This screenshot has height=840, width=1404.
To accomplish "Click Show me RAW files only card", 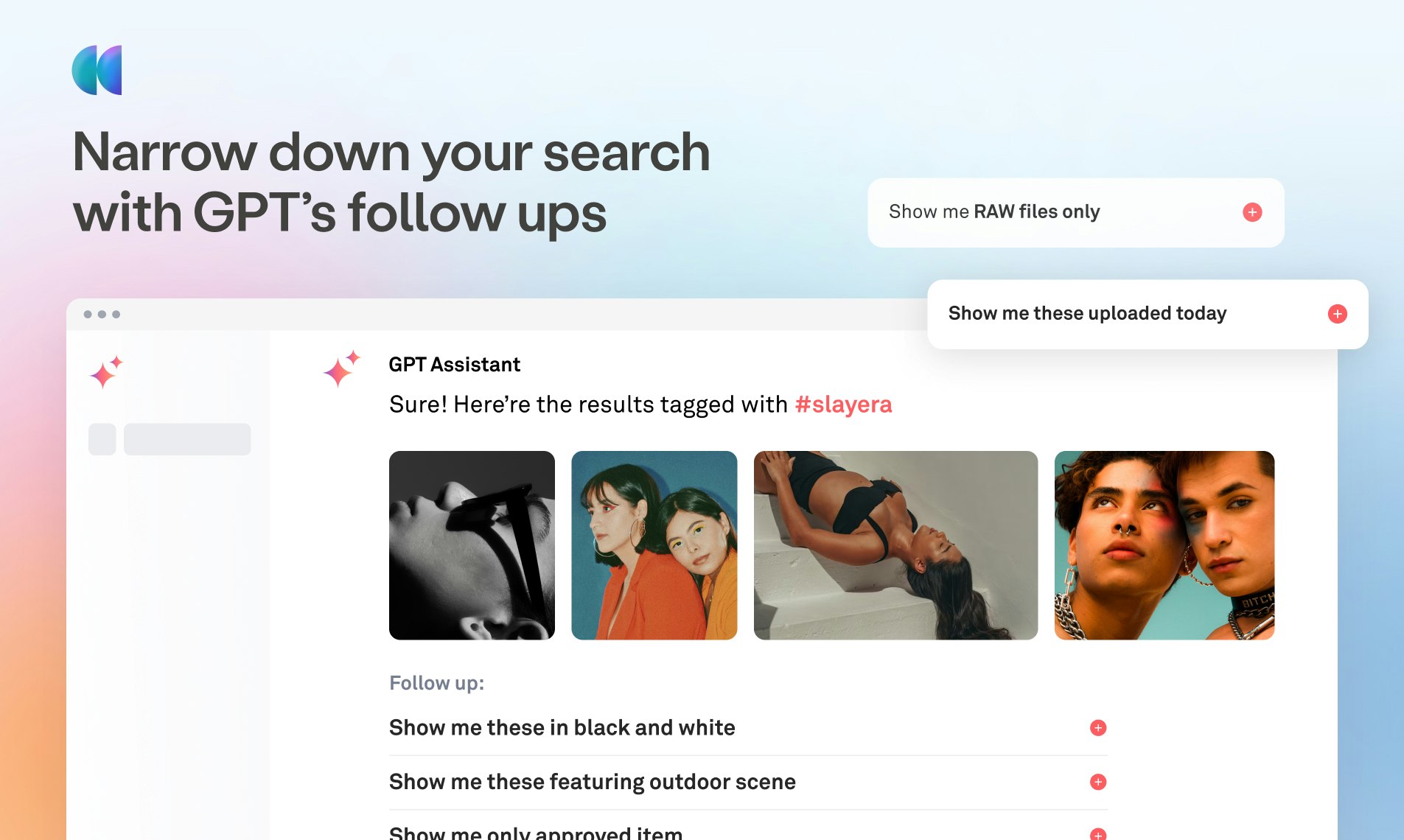I will coord(1076,212).
